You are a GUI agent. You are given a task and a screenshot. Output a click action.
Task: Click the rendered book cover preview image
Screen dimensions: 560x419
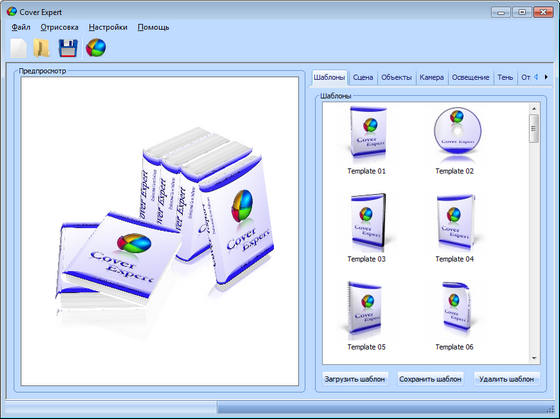(x=160, y=231)
